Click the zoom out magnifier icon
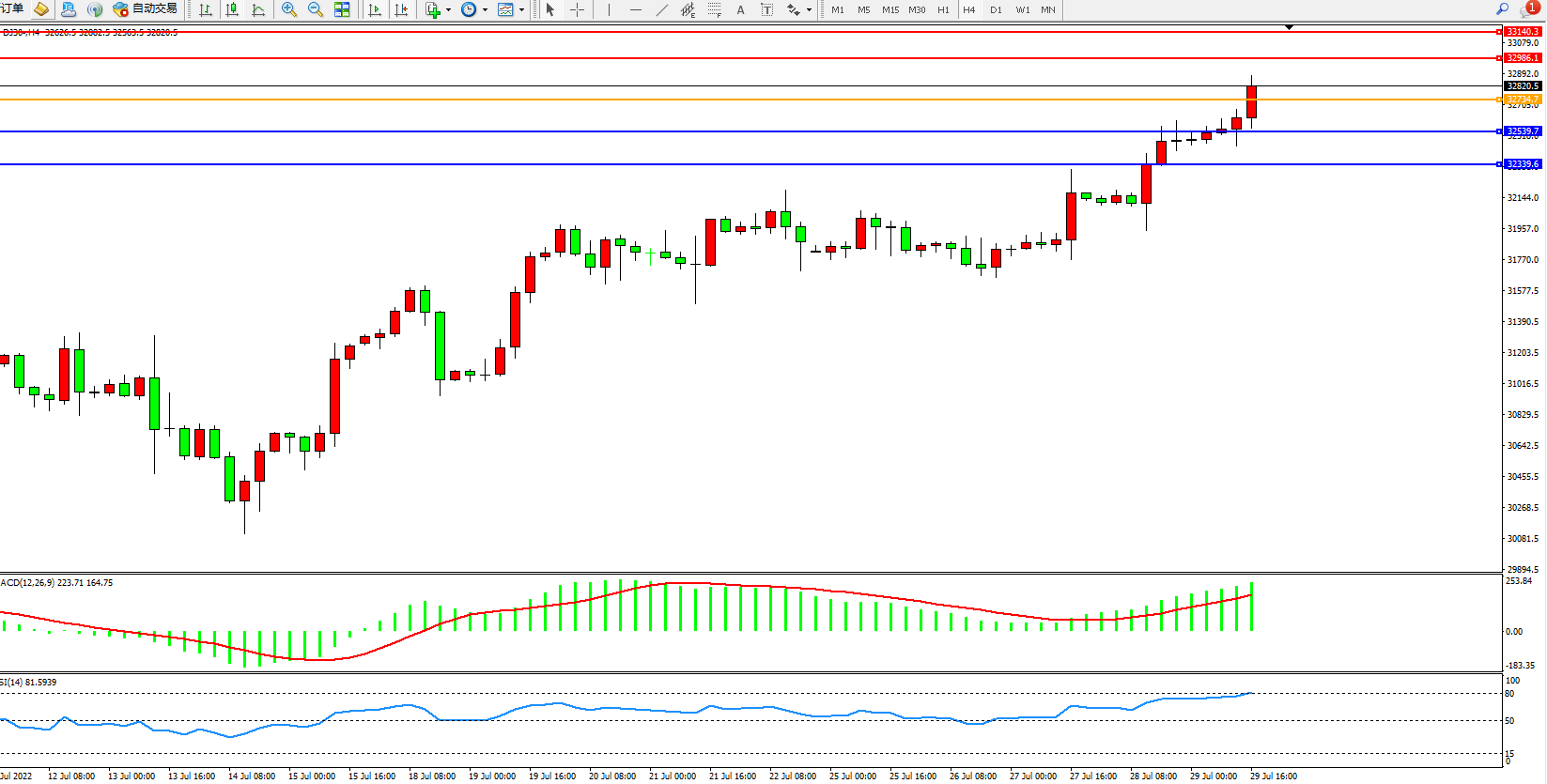The width and height of the screenshot is (1547, 784). (316, 9)
